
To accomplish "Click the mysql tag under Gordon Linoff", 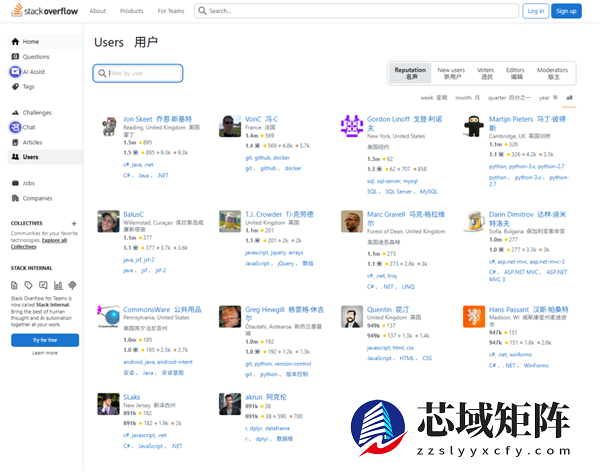I will (410, 181).
